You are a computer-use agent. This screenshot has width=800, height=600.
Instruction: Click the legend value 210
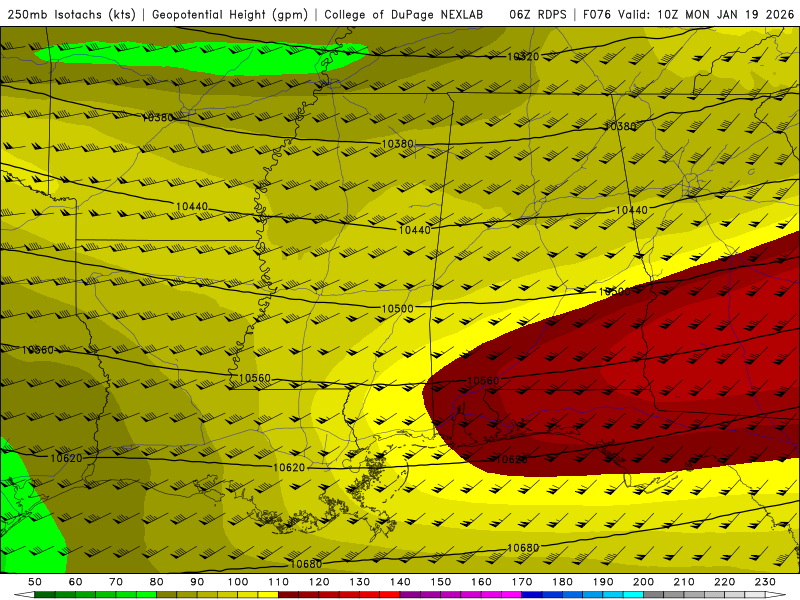pos(684,582)
